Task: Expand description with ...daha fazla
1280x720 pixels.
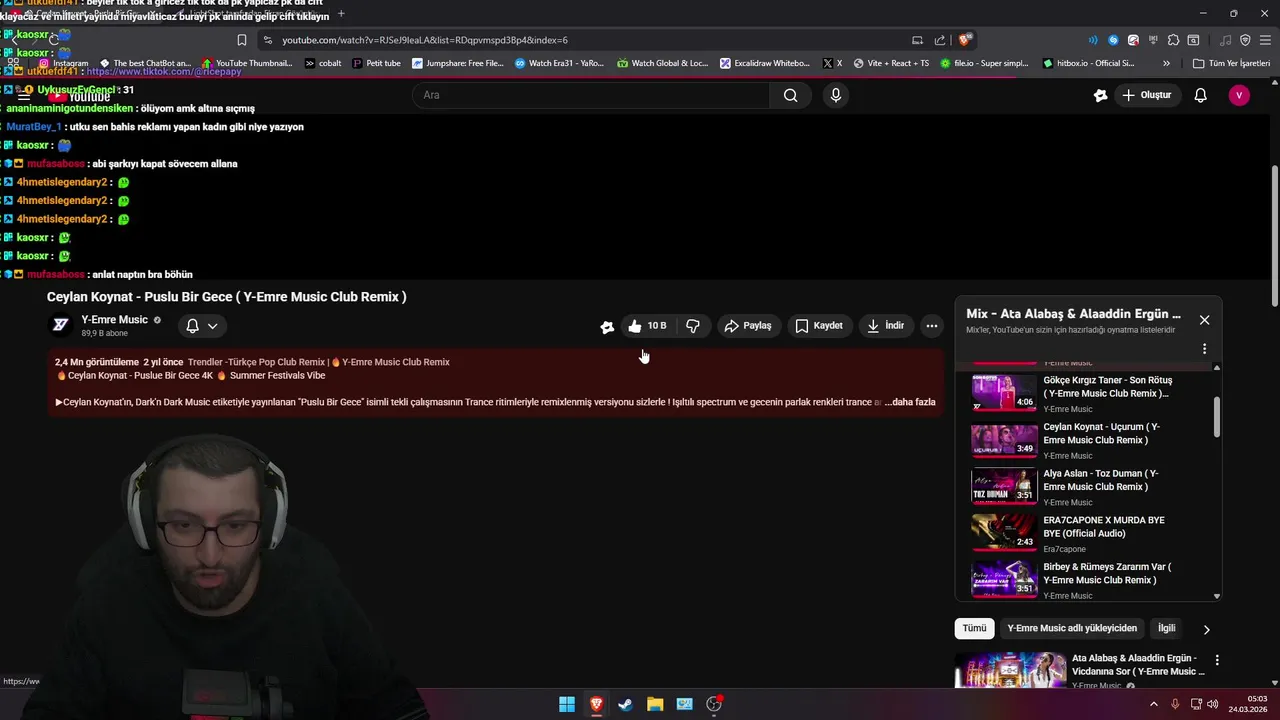Action: click(910, 402)
